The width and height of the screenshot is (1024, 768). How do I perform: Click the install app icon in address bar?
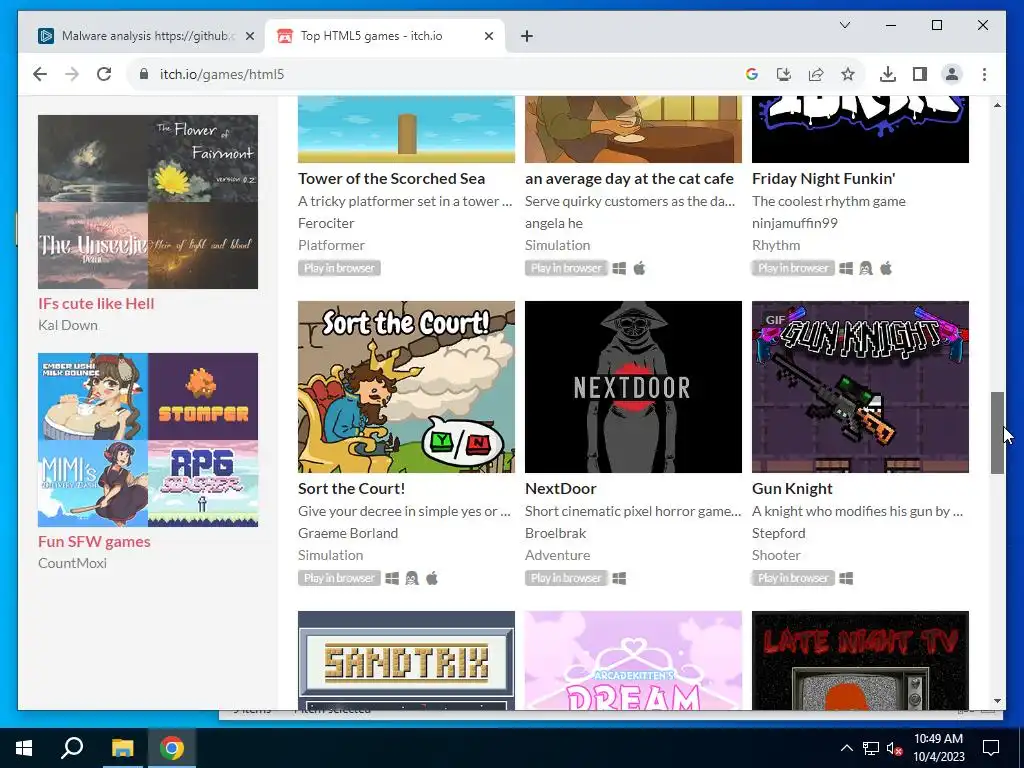pos(784,74)
